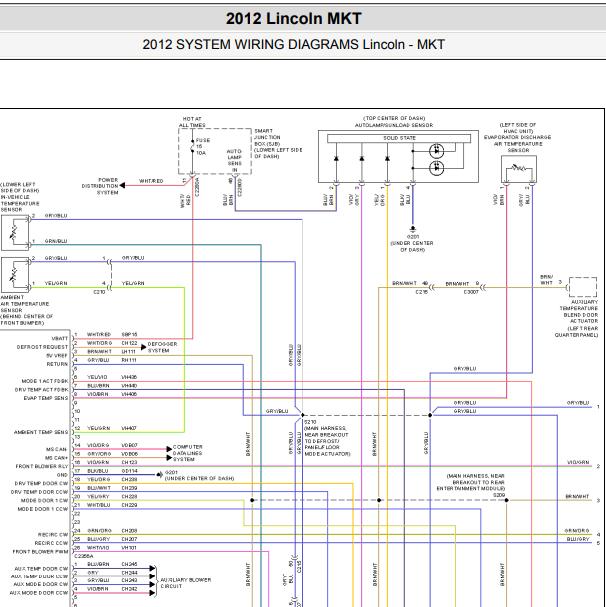Click the CH245 circuit code
Image resolution: width=606 pixels, height=607 pixels.
(129, 564)
